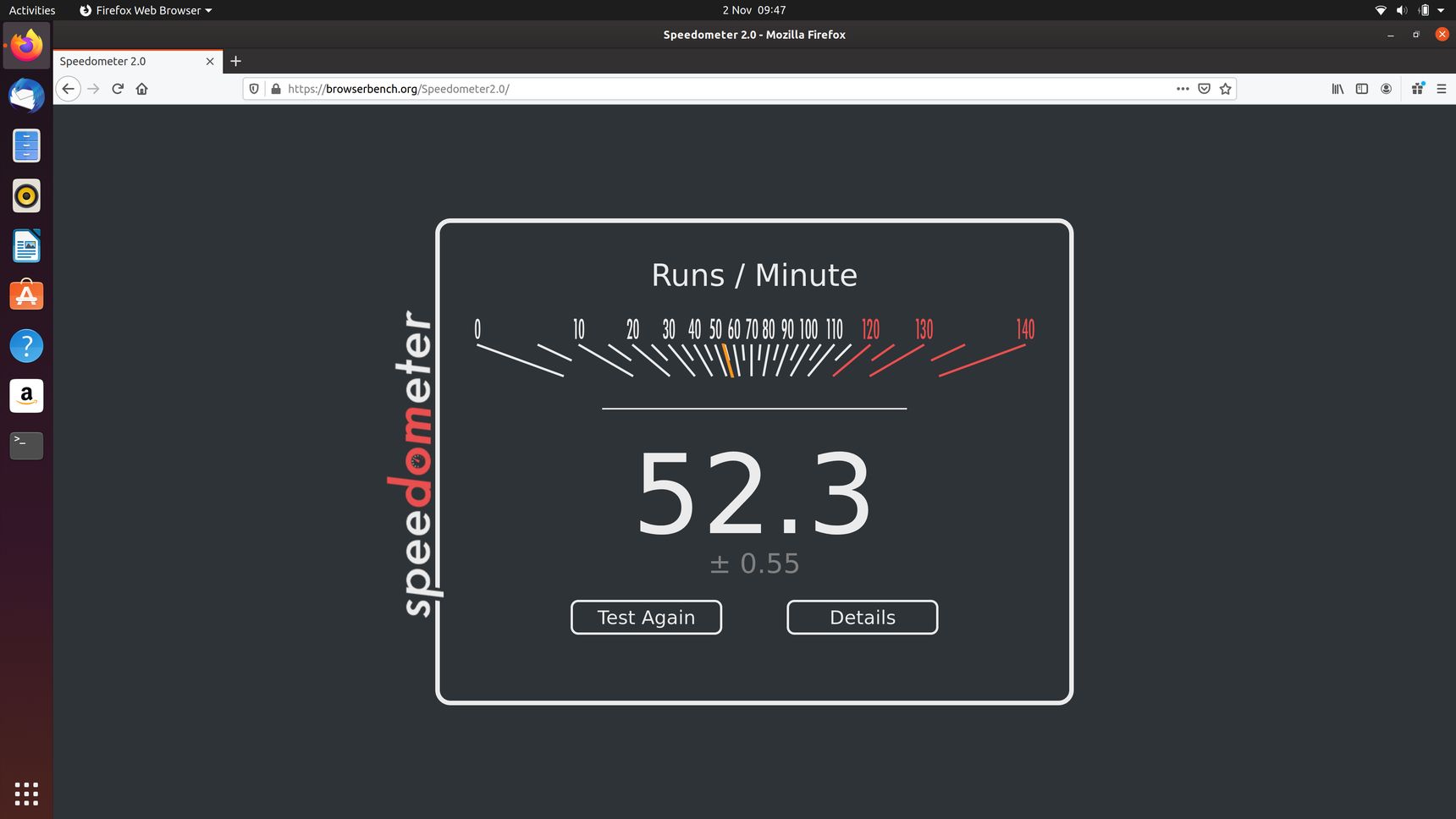The width and height of the screenshot is (1456, 819).
Task: Open Firefox Web Browser app menu
Action: (146, 10)
